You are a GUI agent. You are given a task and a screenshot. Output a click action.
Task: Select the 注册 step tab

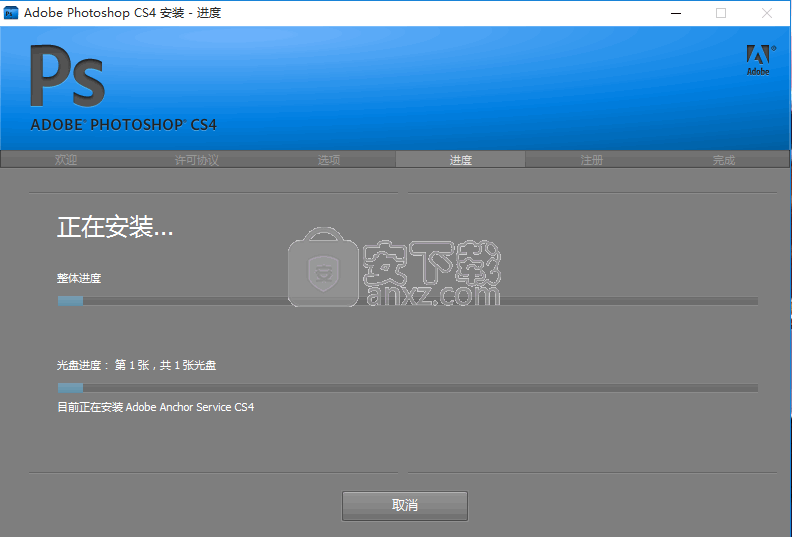click(591, 160)
